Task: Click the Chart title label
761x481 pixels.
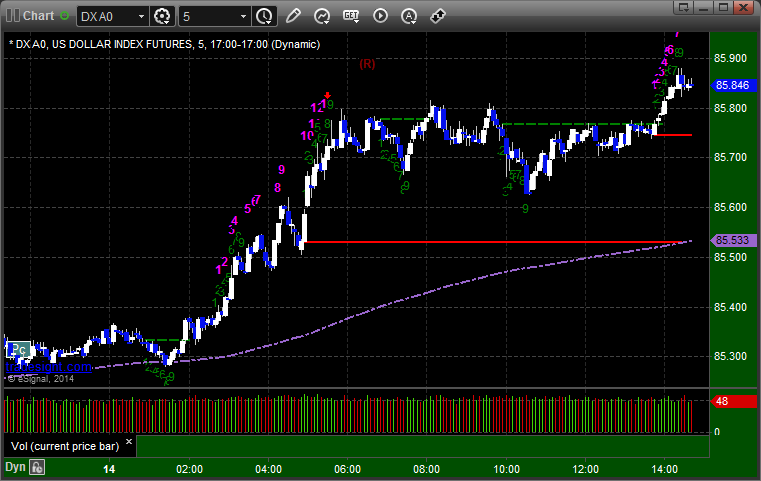Action: click(x=38, y=16)
